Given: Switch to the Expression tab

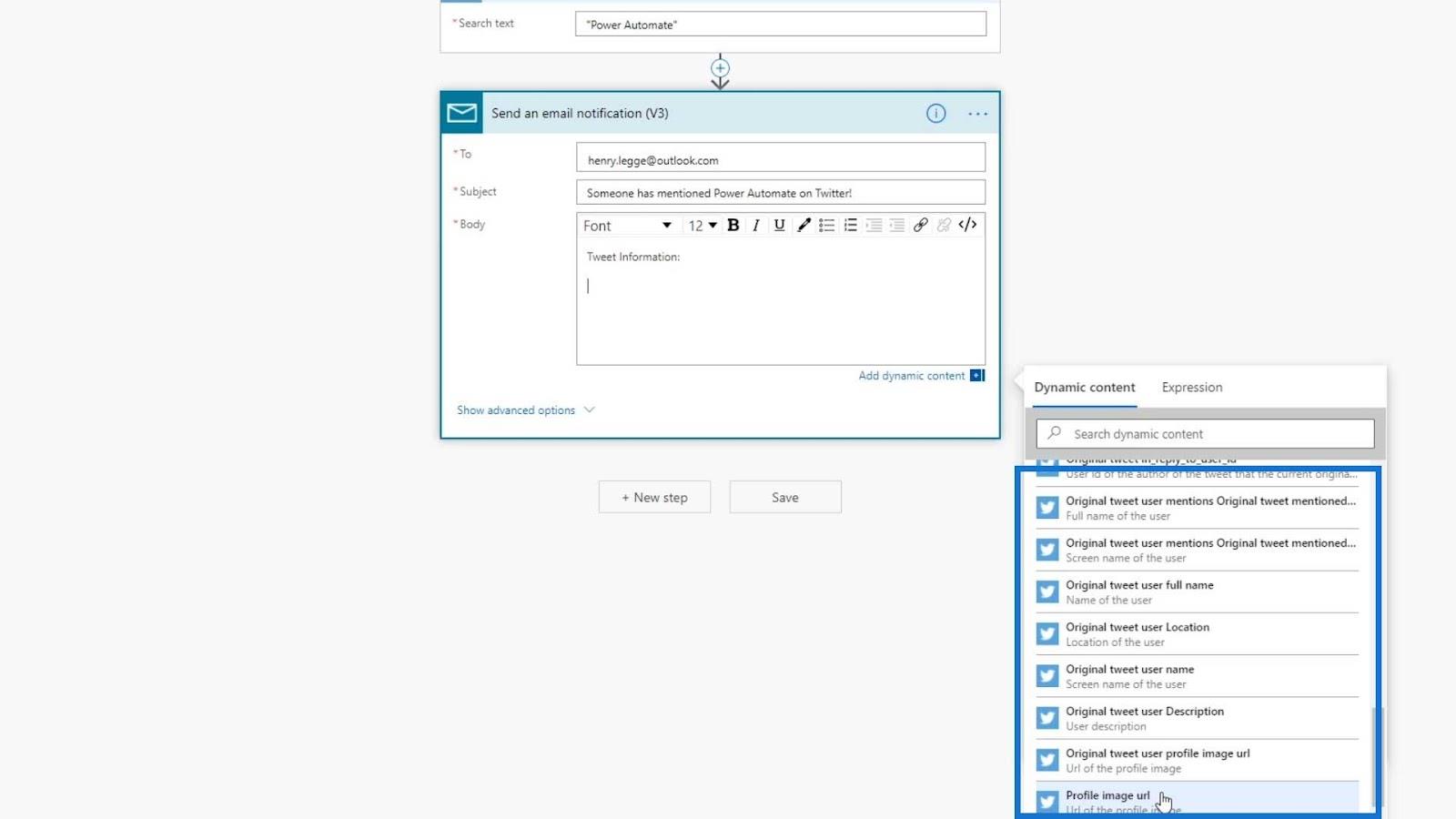Looking at the screenshot, I should [x=1191, y=388].
